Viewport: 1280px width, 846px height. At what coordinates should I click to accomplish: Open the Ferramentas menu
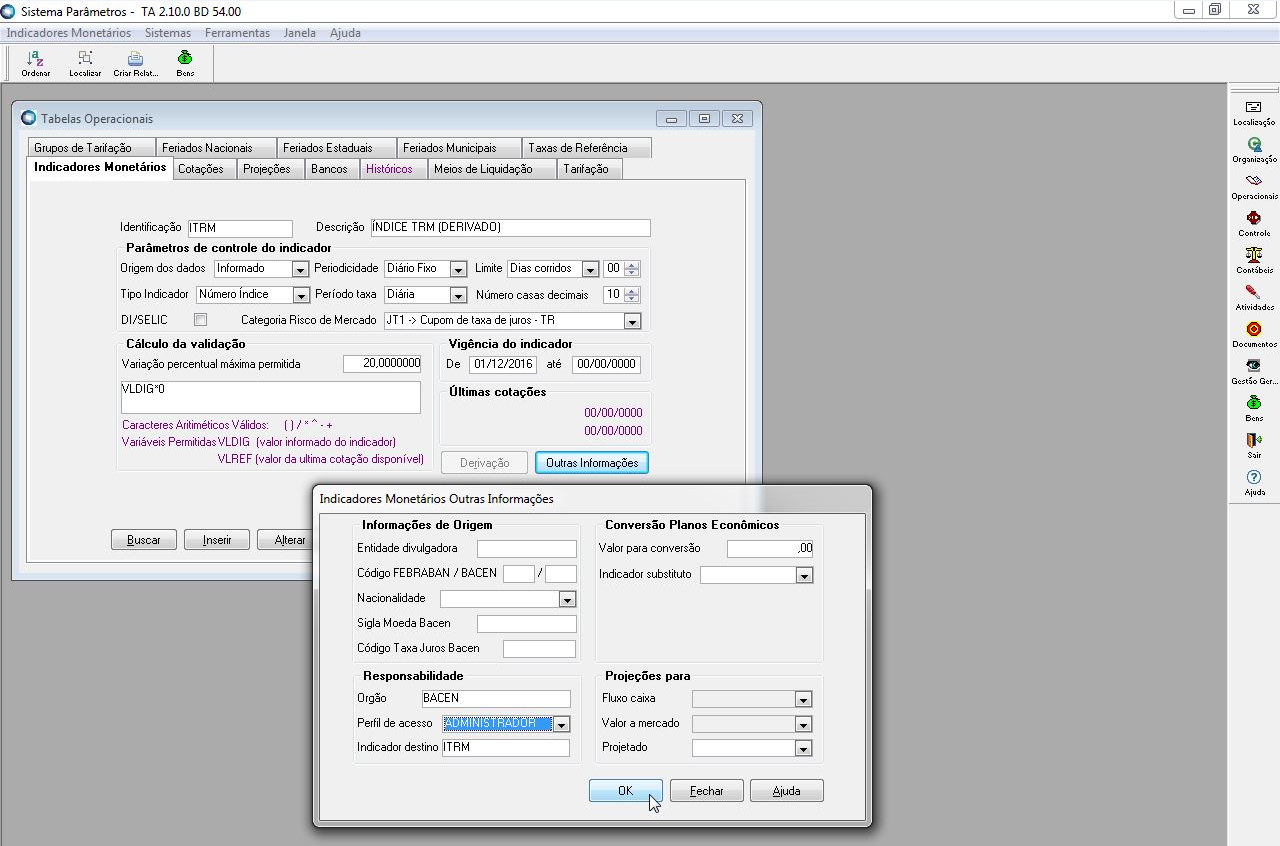(237, 33)
